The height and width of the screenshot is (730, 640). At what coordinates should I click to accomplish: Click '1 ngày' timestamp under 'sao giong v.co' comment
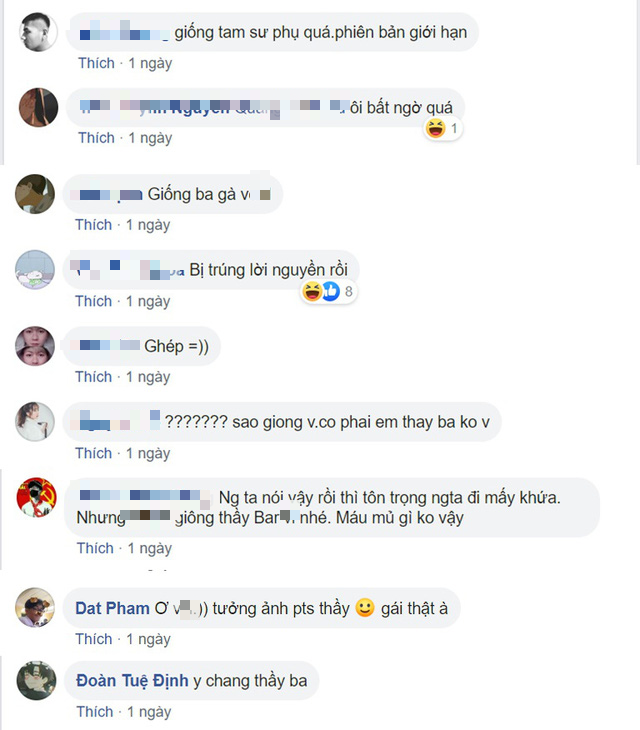tap(148, 453)
